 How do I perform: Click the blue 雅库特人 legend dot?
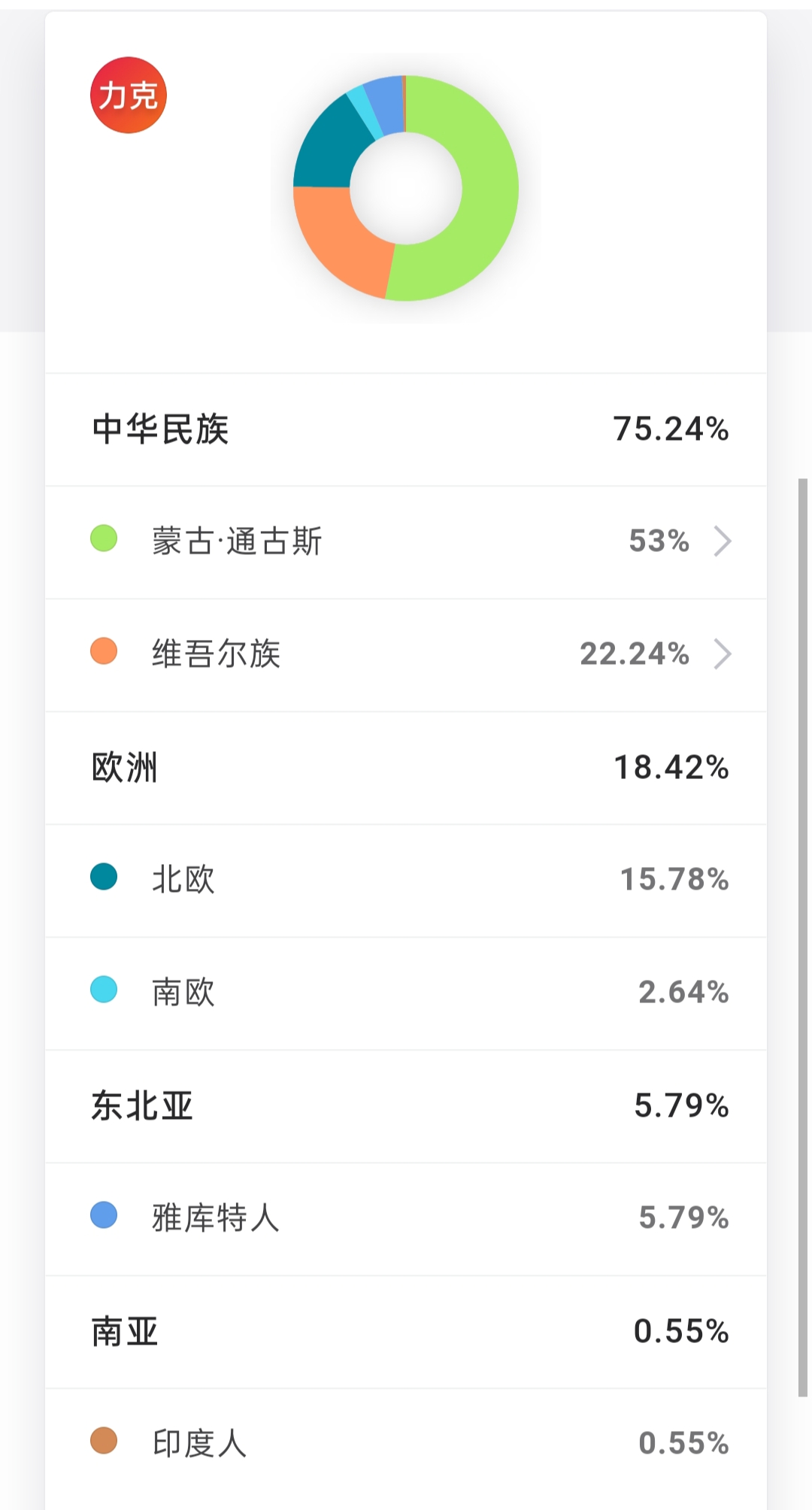[x=104, y=1215]
